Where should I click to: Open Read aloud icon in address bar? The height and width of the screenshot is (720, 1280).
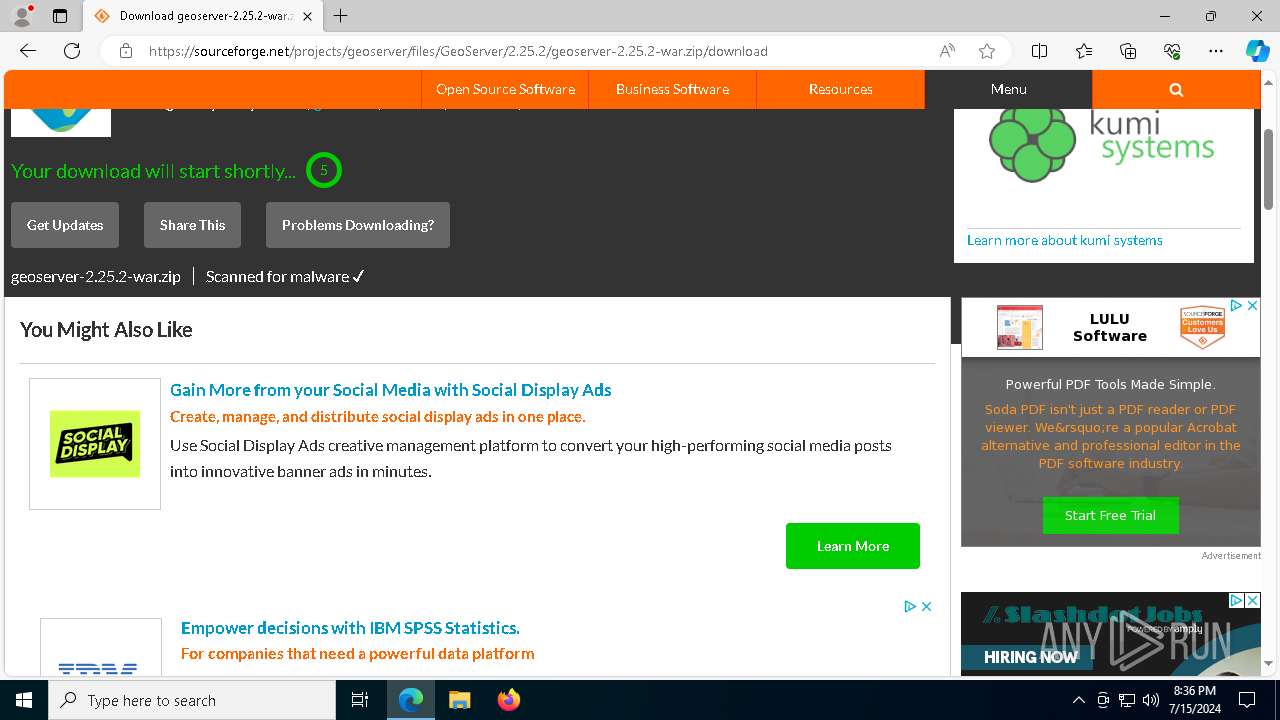(946, 51)
